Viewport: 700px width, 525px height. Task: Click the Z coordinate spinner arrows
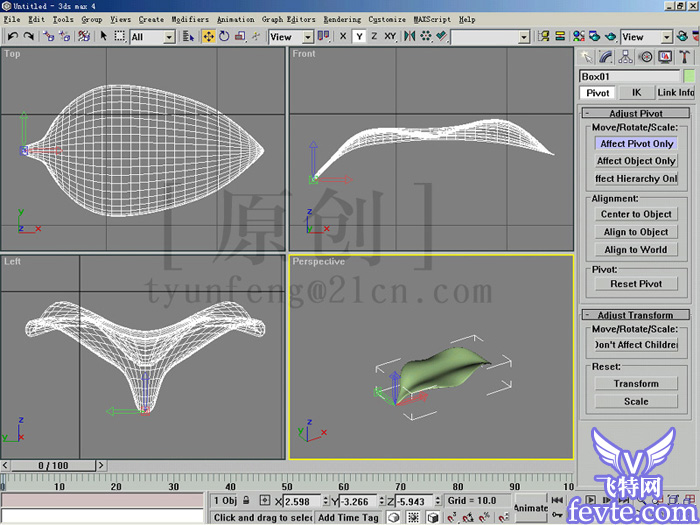tap(438, 501)
